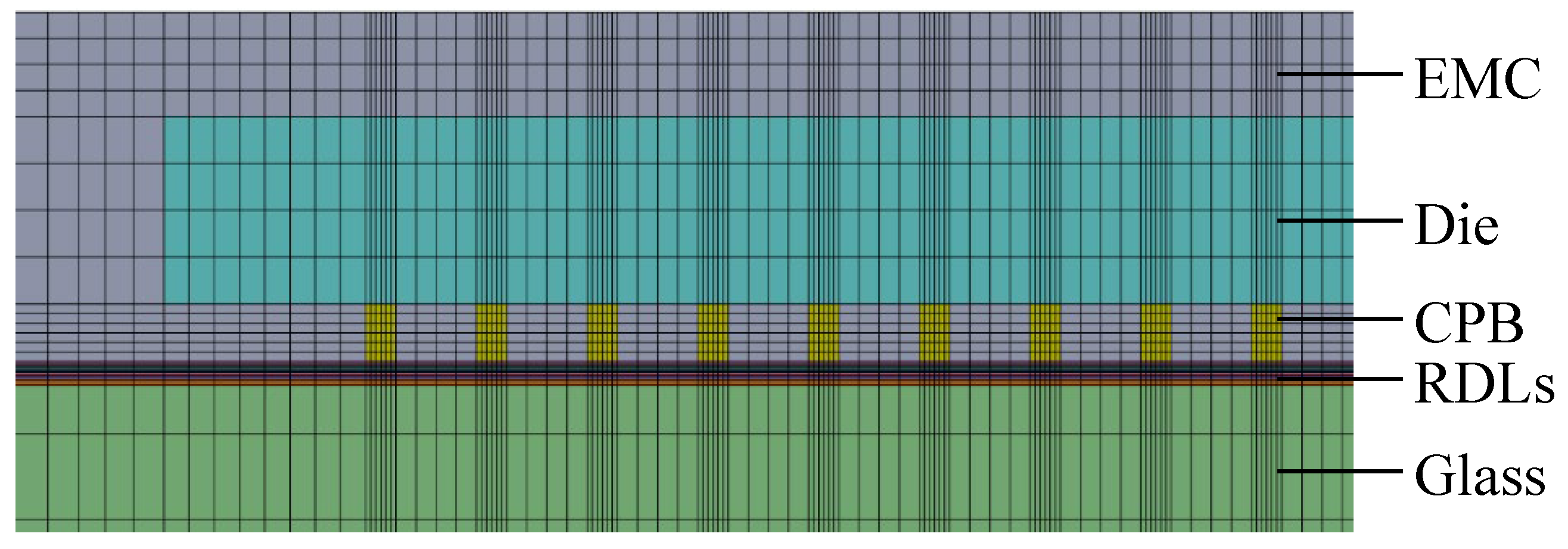Click the leader line pointing to EMC
1568x549 pixels.
pos(1339,74)
